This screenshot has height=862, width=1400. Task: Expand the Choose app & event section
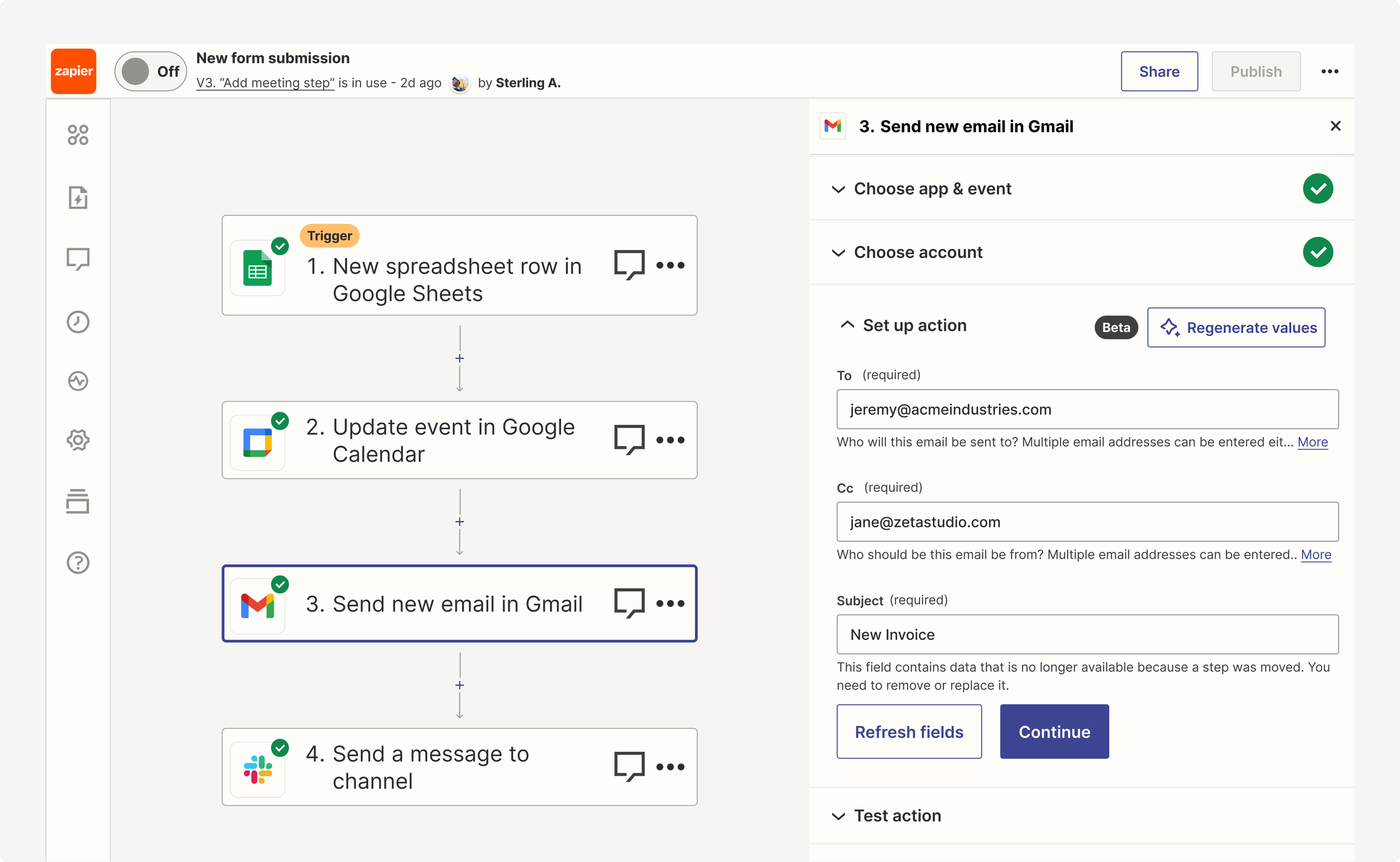coord(932,189)
